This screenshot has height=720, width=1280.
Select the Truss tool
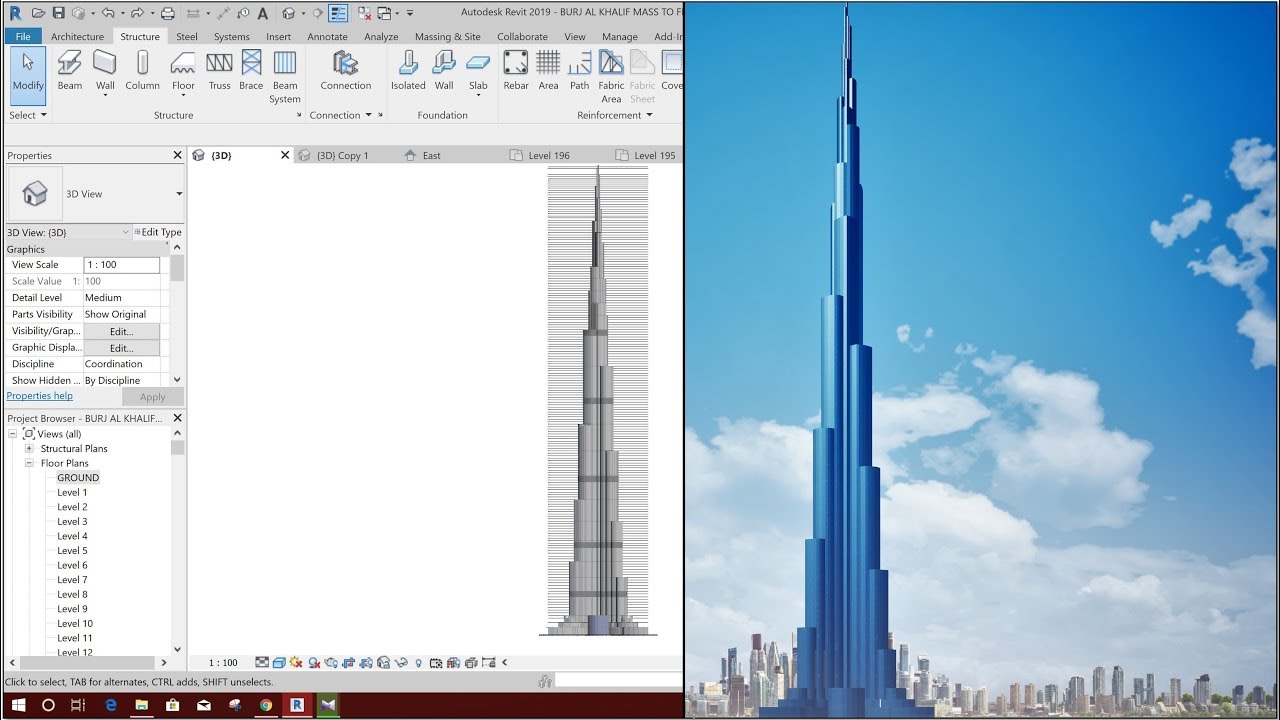[219, 73]
